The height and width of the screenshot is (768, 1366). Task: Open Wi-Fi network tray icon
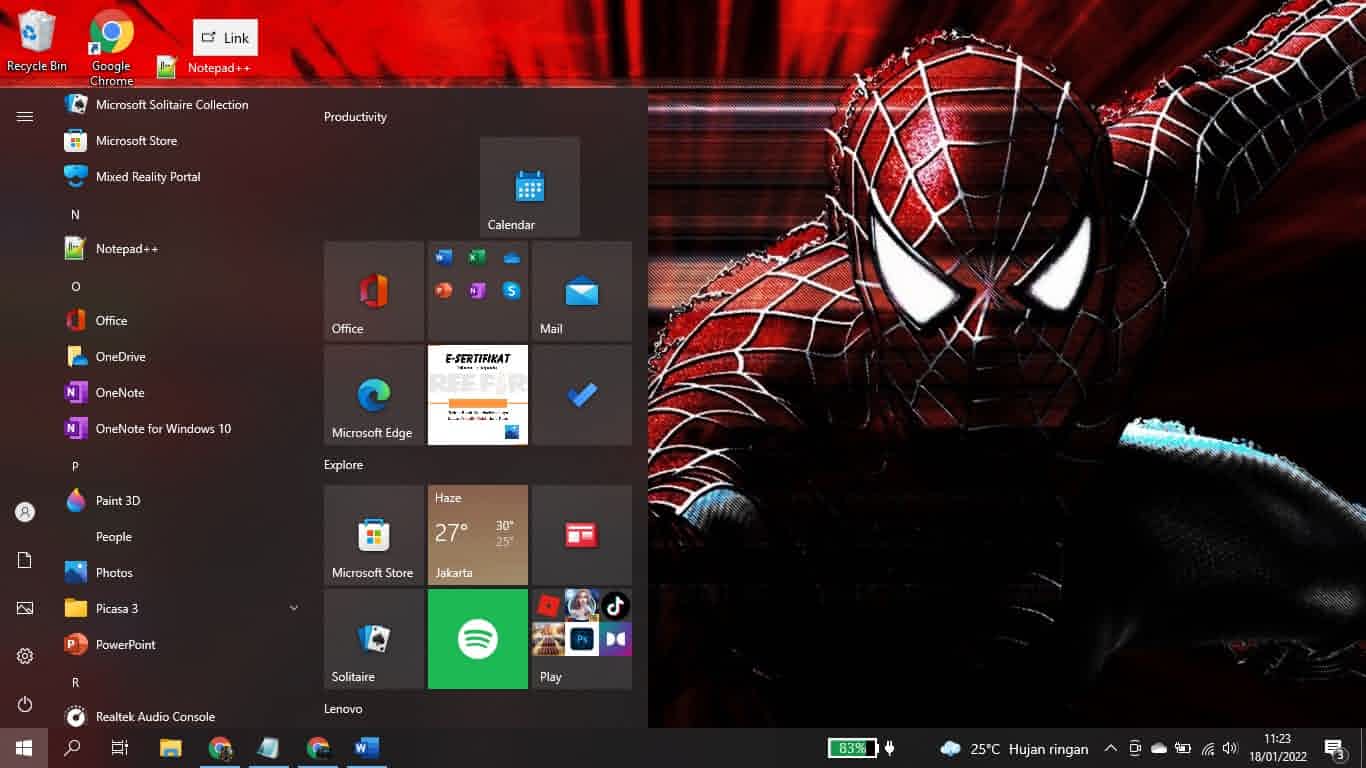click(x=1207, y=748)
